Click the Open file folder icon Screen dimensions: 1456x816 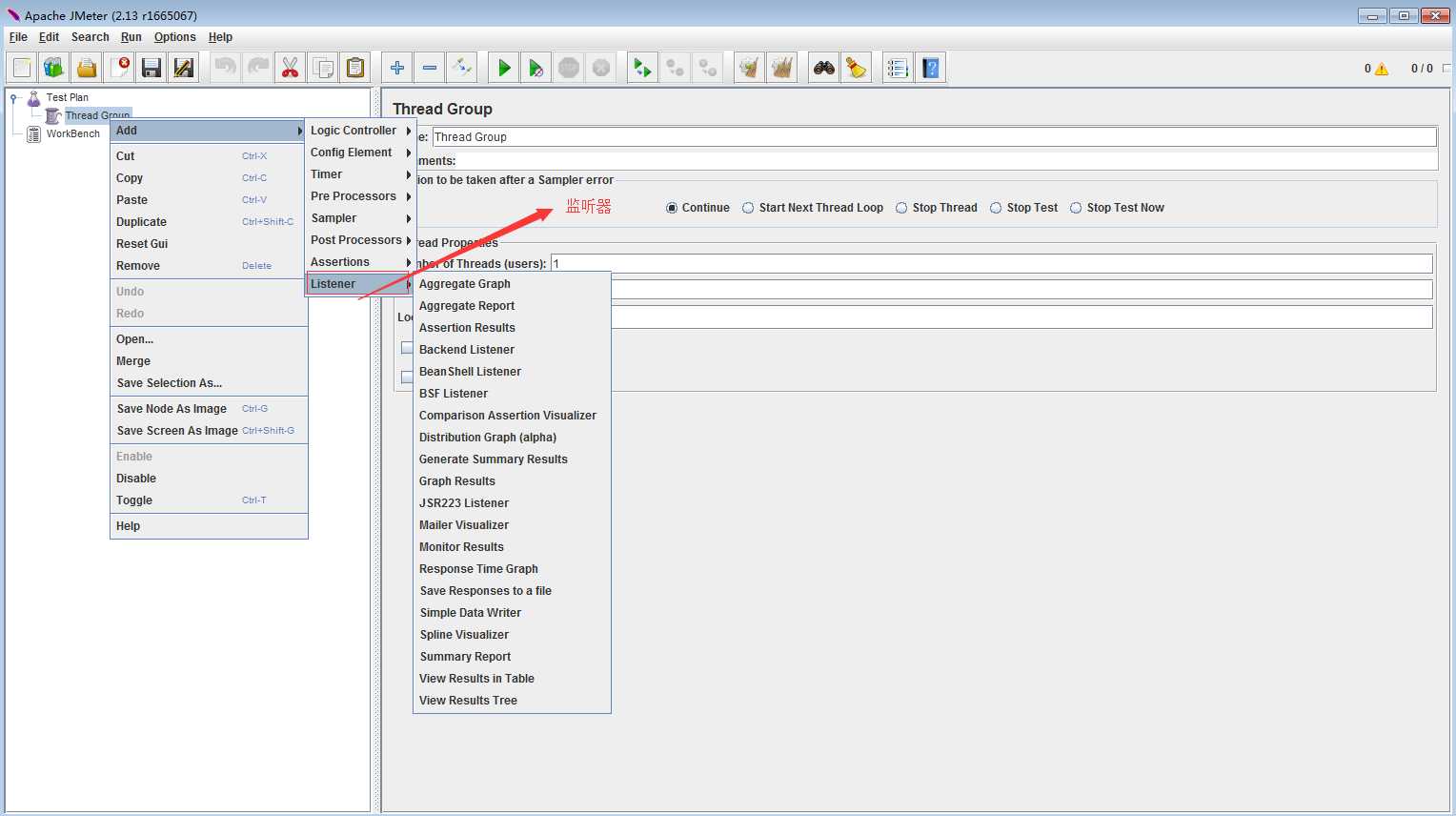point(87,68)
